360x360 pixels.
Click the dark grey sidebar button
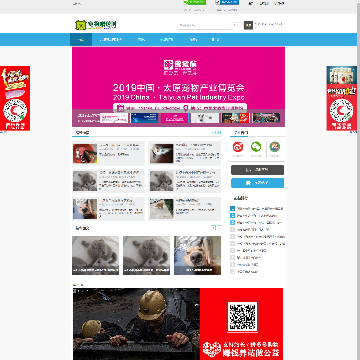click(257, 170)
